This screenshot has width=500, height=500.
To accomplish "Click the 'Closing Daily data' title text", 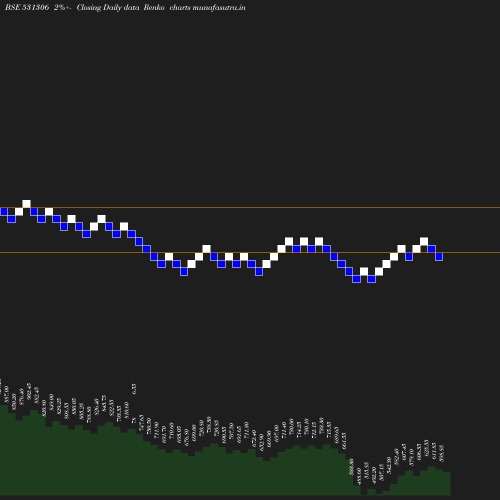I will tap(108, 8).
